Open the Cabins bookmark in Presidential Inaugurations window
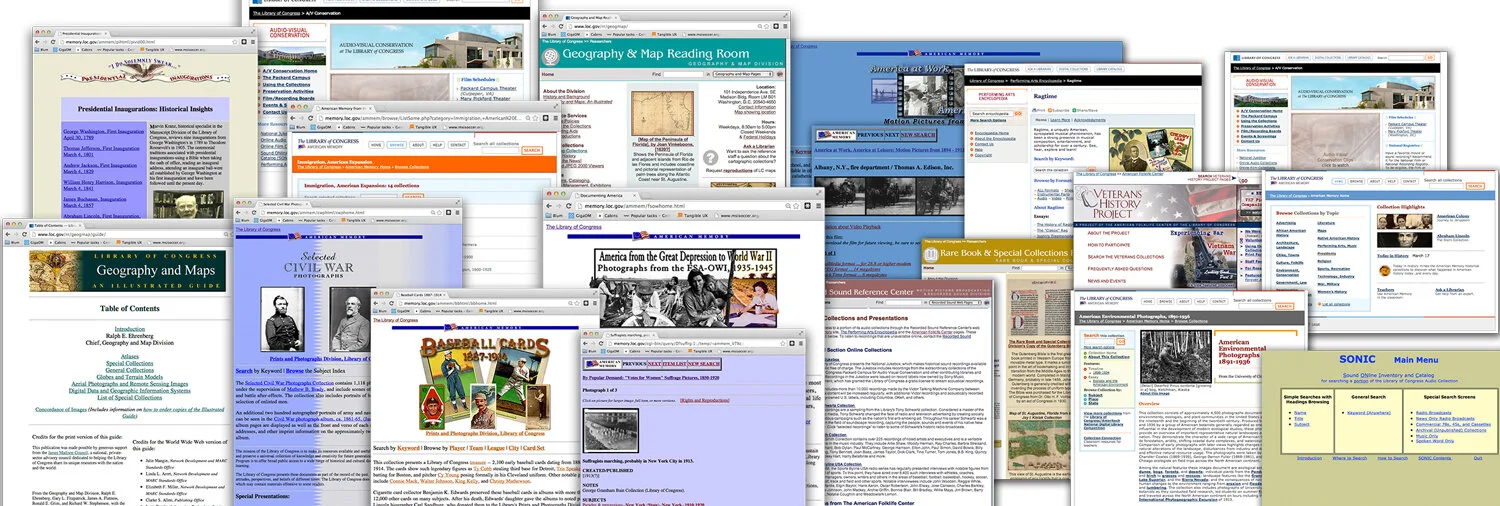 pyautogui.click(x=84, y=50)
